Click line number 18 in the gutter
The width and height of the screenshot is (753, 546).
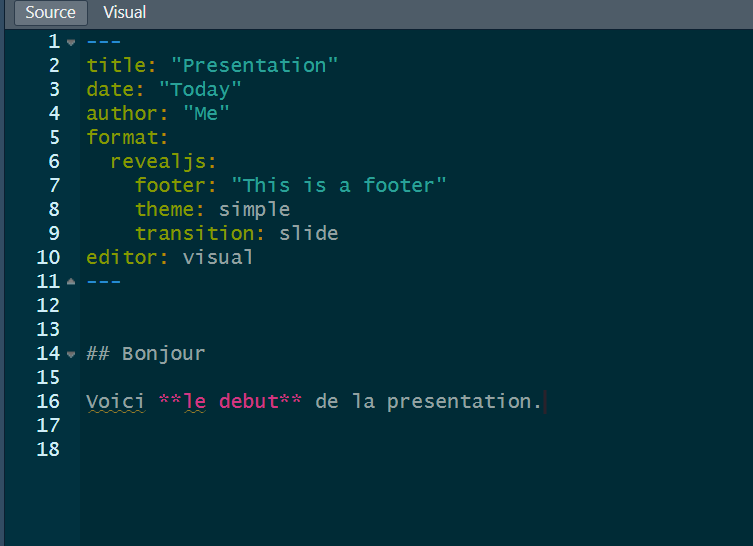[x=48, y=450]
